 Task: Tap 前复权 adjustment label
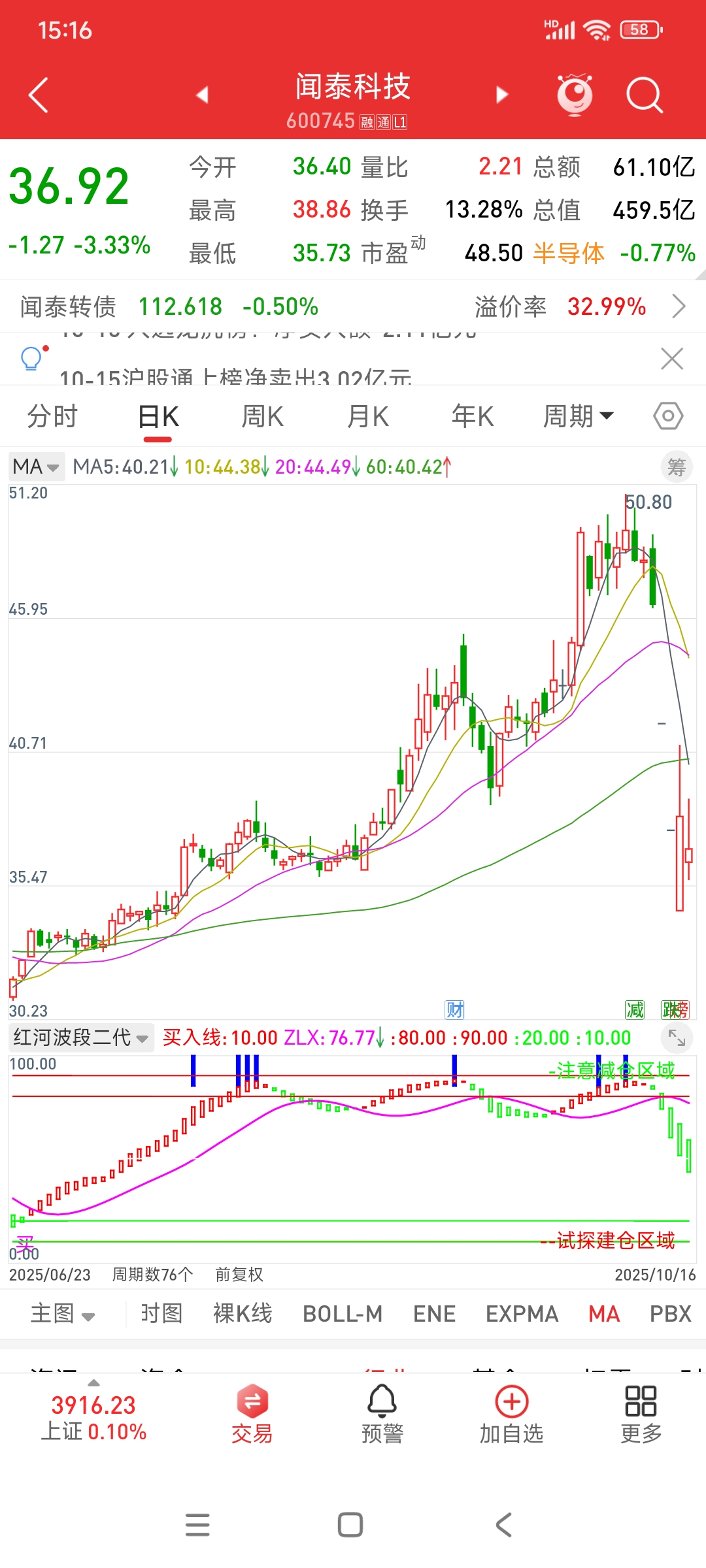[x=239, y=1274]
